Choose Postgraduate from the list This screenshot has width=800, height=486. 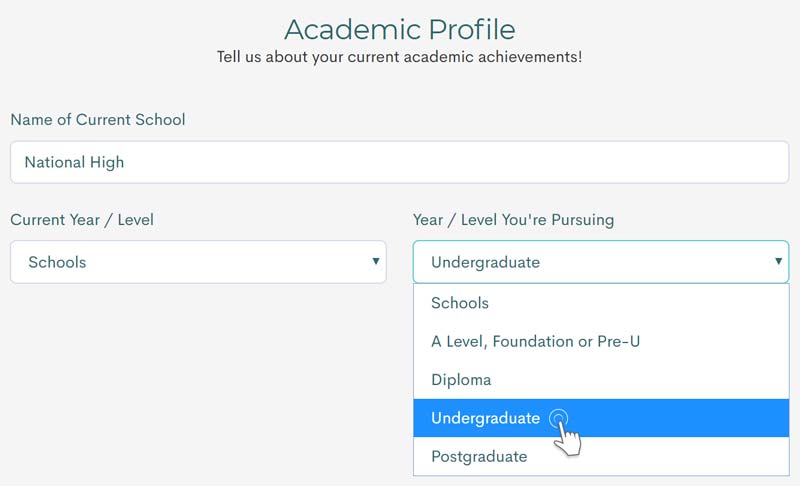tap(601, 456)
